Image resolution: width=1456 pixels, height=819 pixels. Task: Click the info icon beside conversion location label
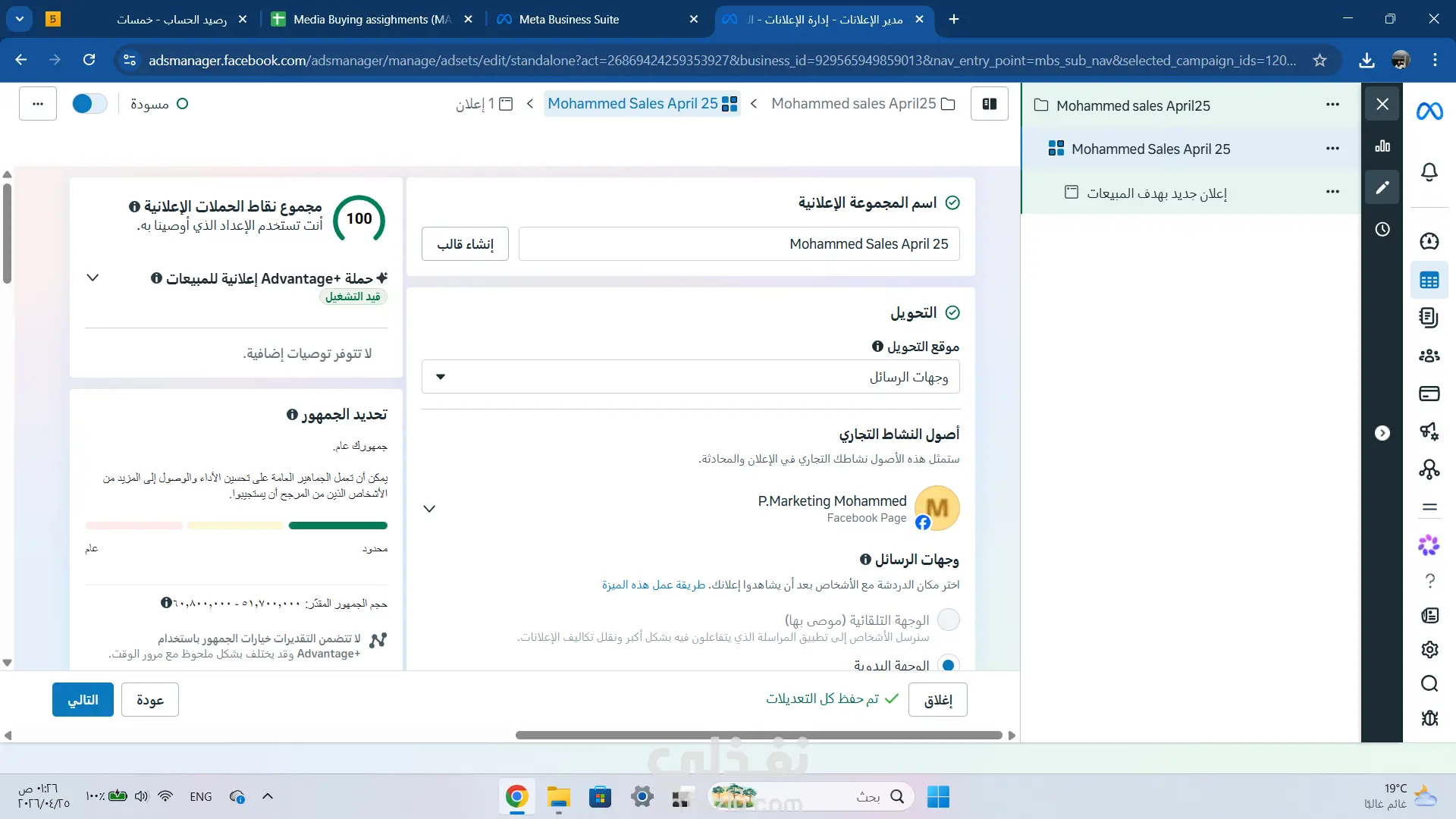877,347
